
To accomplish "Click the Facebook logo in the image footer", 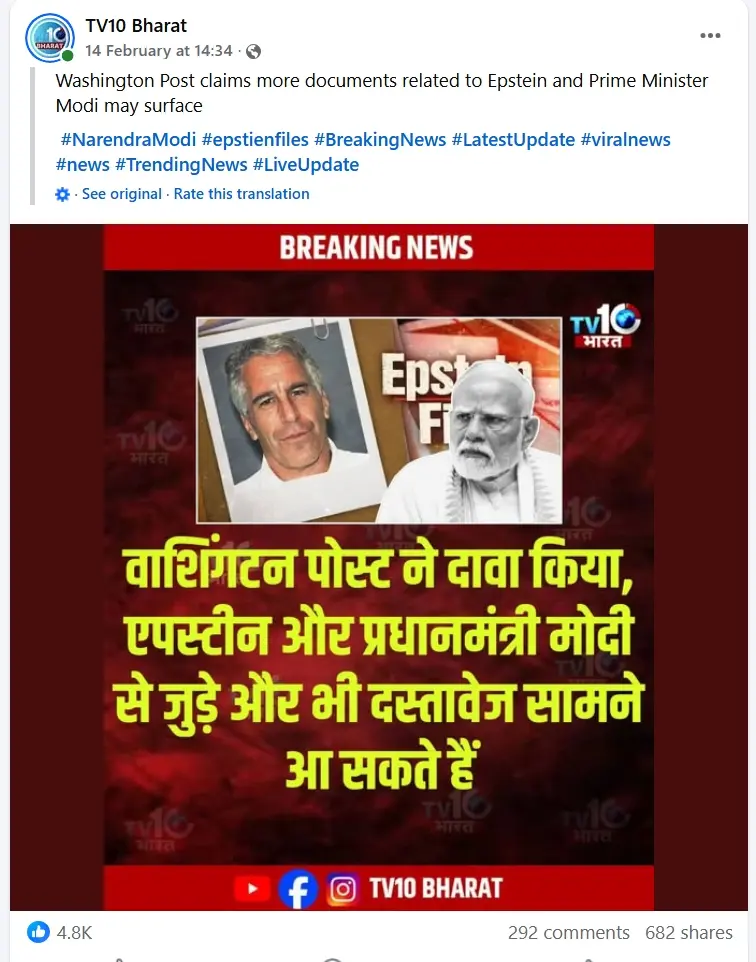I will click(298, 889).
